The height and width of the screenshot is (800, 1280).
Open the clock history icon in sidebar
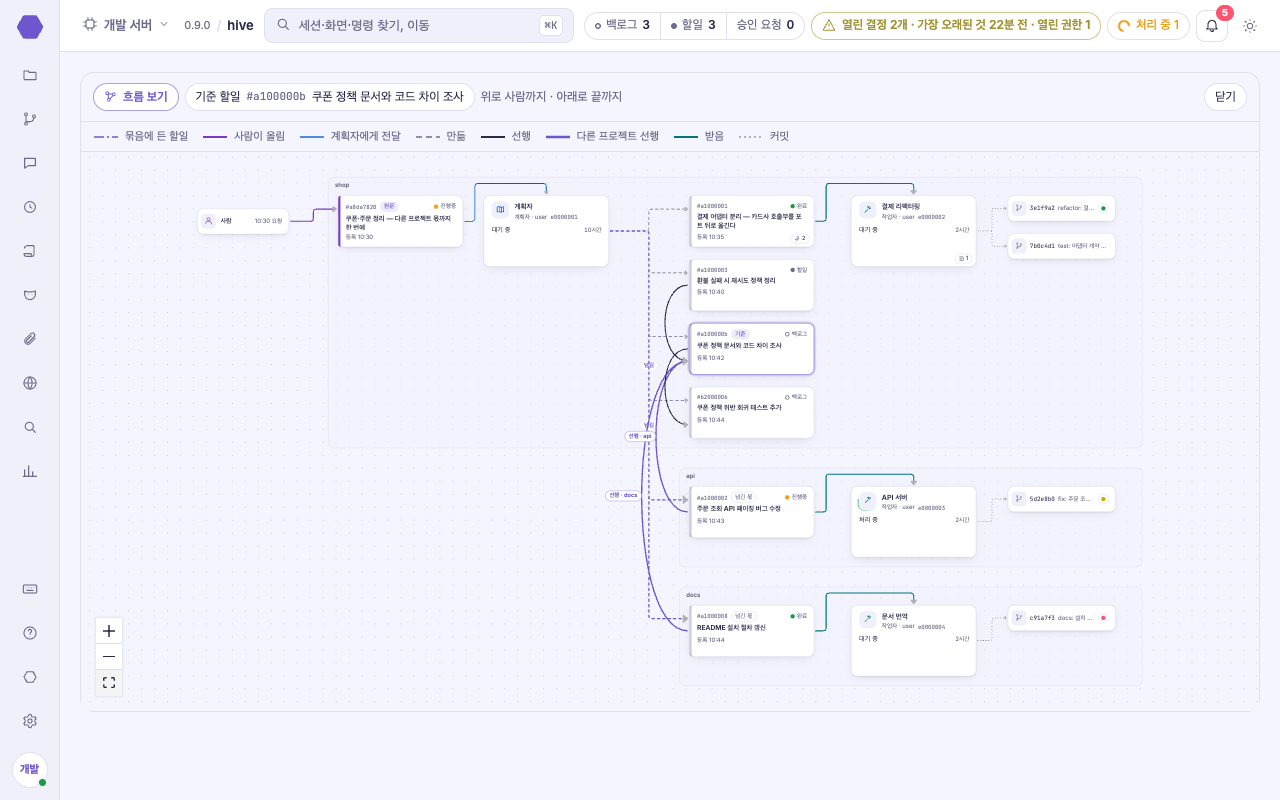30,207
